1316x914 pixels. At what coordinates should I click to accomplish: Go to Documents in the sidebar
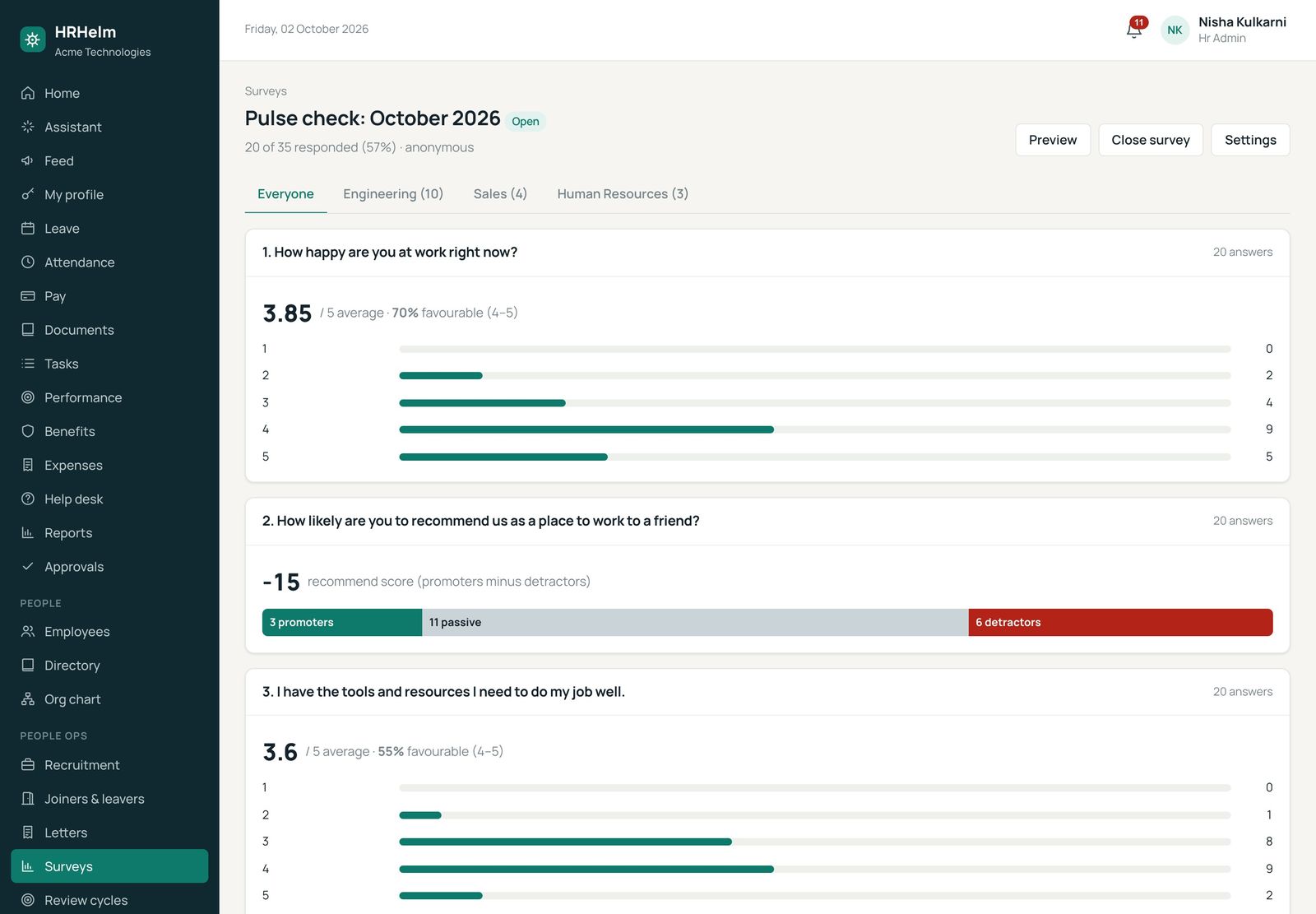tap(109, 330)
